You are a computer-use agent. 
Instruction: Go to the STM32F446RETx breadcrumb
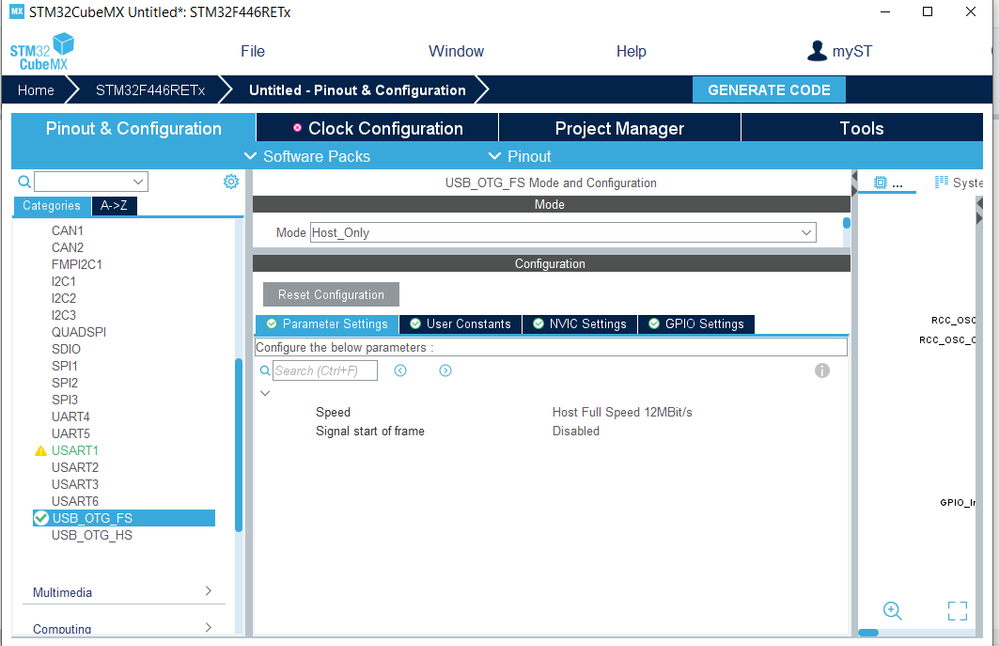(150, 90)
